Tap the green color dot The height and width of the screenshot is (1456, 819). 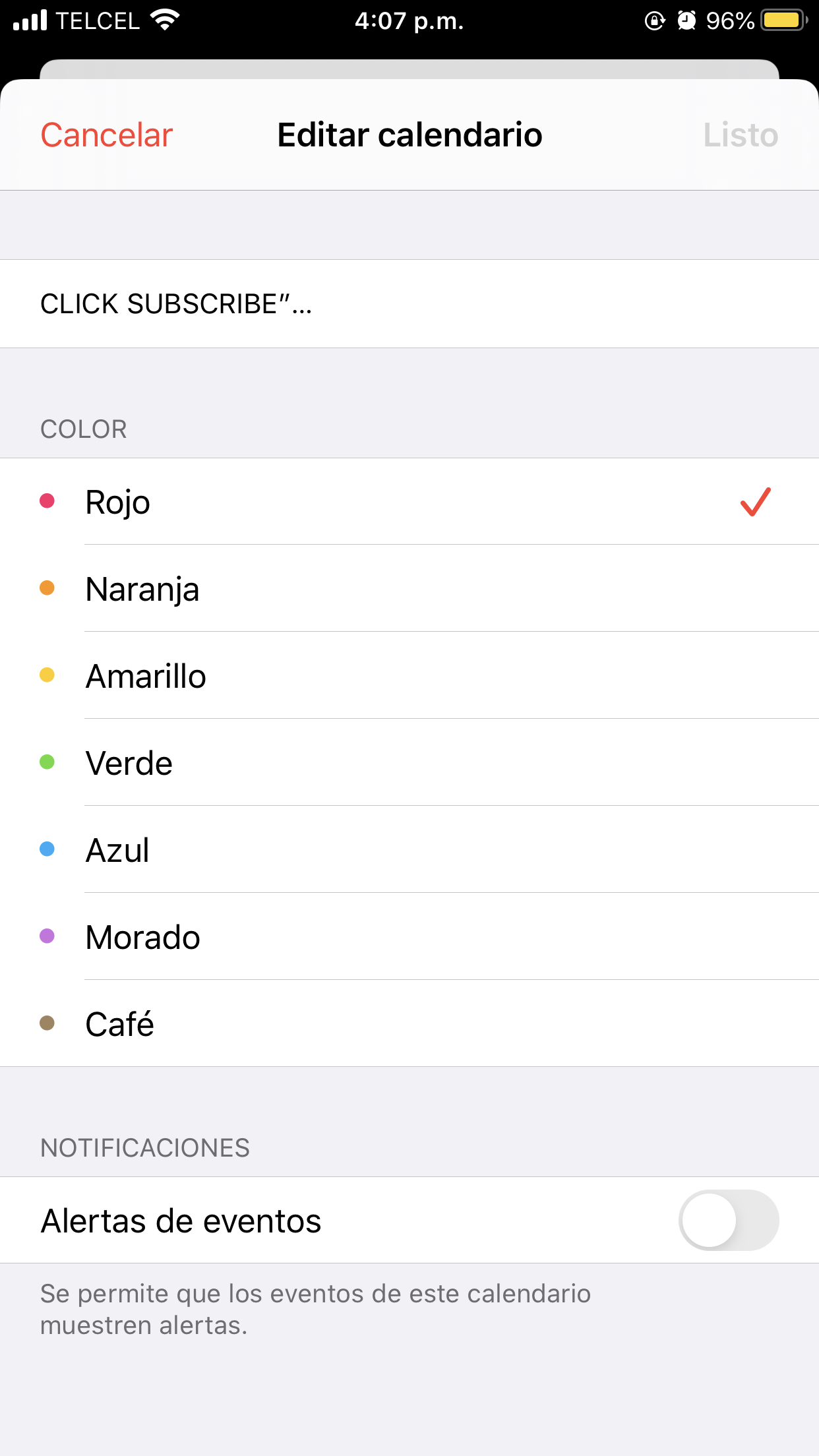pyautogui.click(x=47, y=762)
